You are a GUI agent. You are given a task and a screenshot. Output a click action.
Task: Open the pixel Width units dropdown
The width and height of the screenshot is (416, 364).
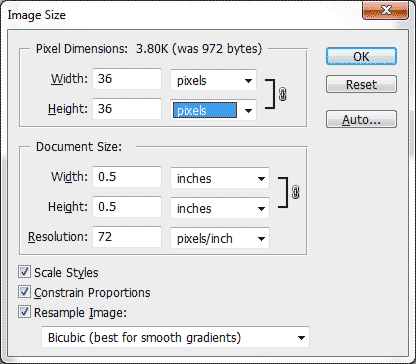(213, 80)
